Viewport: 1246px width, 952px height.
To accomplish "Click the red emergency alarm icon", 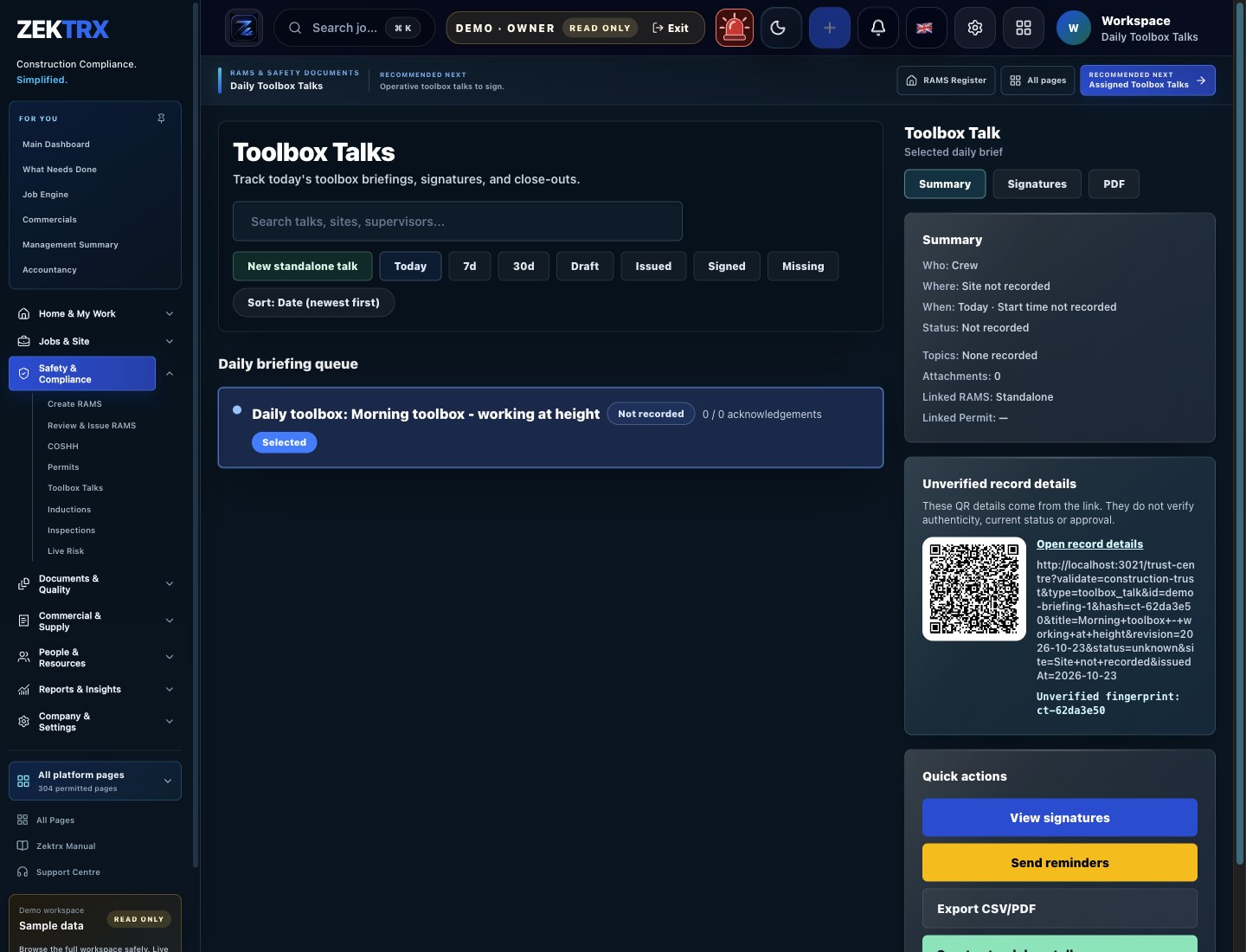I will pyautogui.click(x=735, y=28).
